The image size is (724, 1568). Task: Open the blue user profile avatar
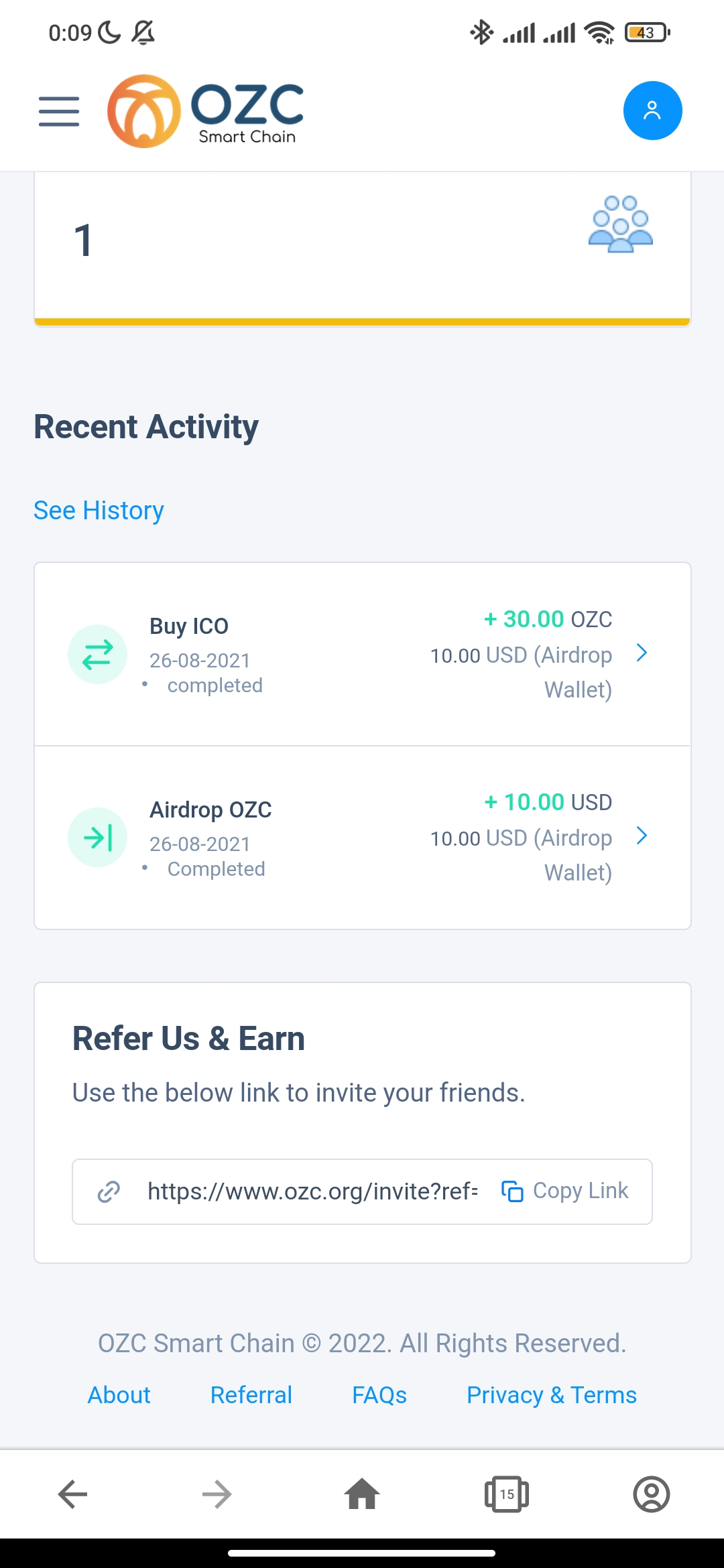(x=652, y=111)
